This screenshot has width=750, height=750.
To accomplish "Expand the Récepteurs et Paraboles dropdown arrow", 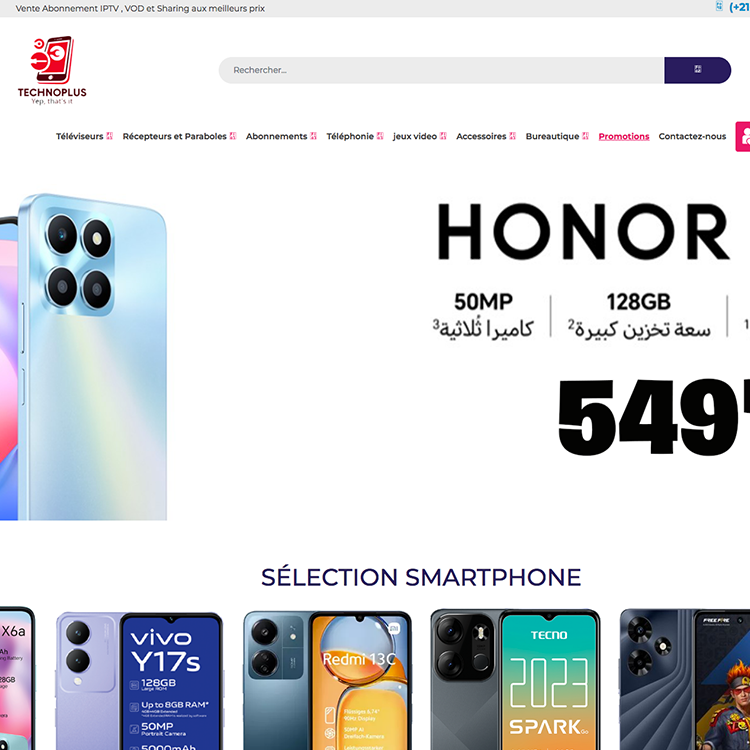I will coord(233,136).
